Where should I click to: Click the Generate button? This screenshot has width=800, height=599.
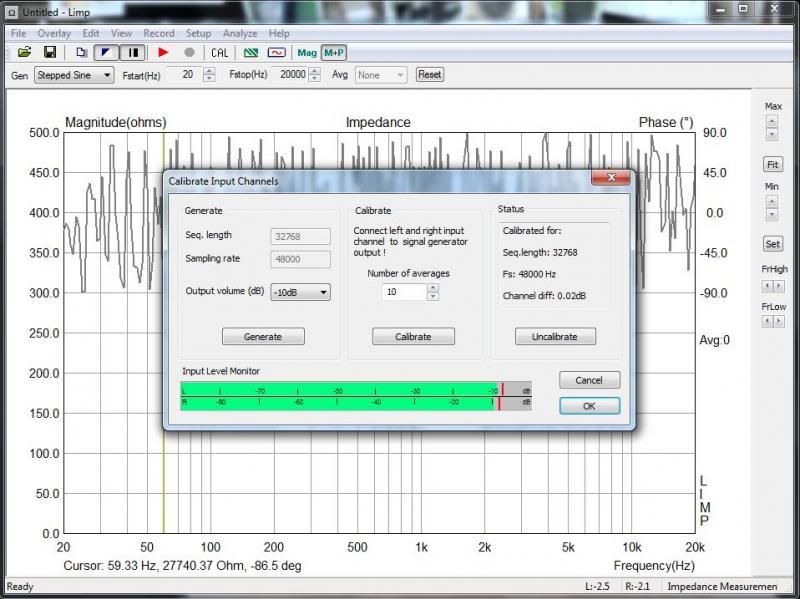tap(263, 337)
